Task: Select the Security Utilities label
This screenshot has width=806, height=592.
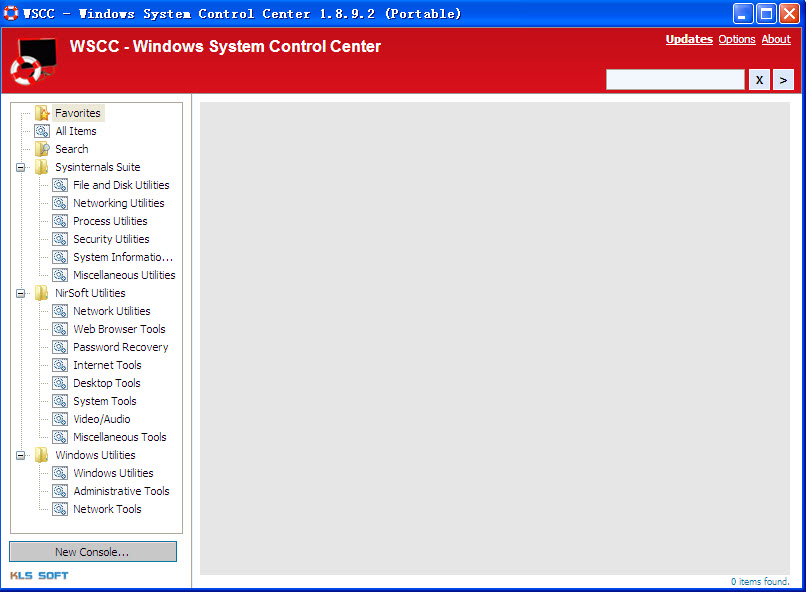Action: tap(112, 239)
